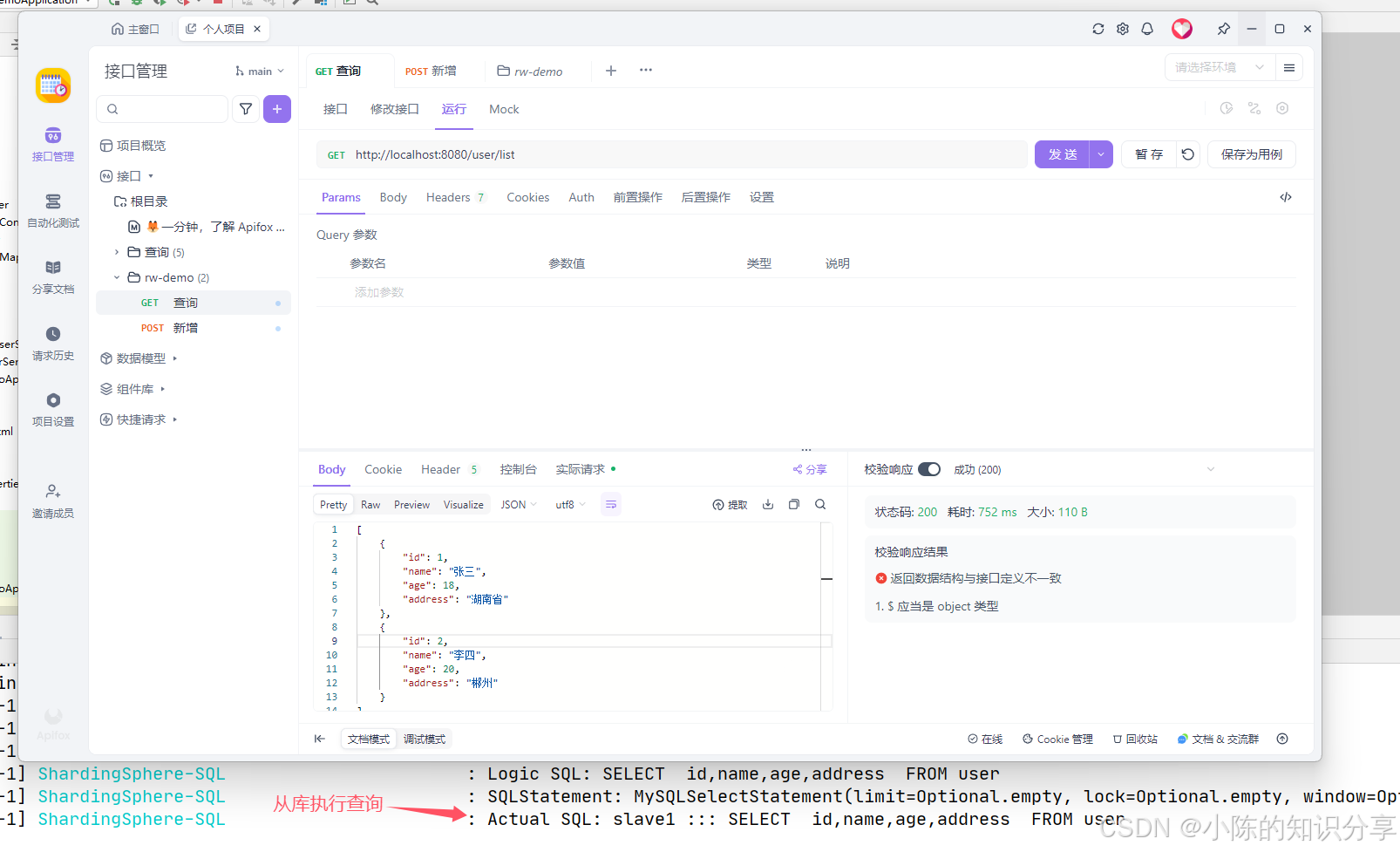Collapse the rw-demo folder

tap(116, 276)
